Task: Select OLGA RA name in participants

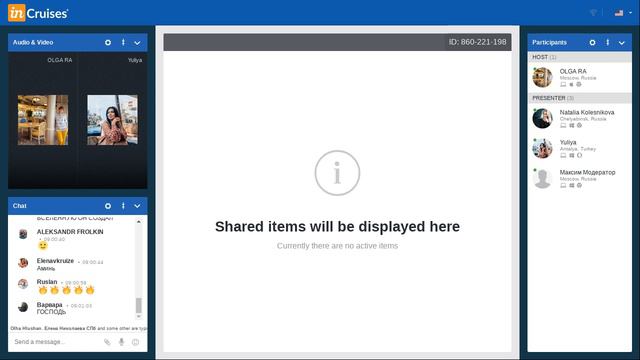Action: 573,71
